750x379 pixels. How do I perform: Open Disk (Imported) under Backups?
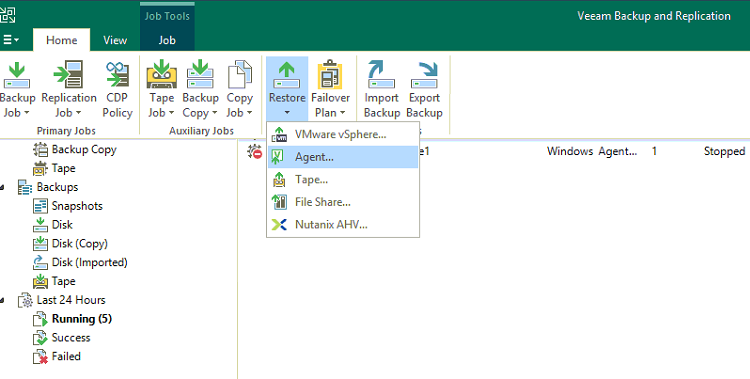pyautogui.click(x=89, y=262)
